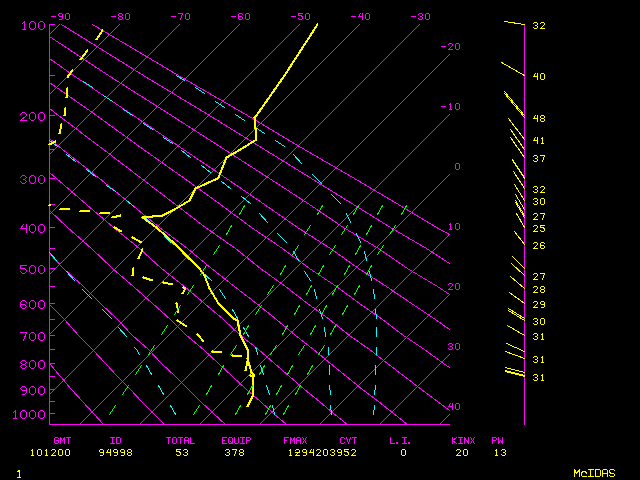Image resolution: width=640 pixels, height=480 pixels.
Task: Select the GMT header in the data row
Action: coord(63,440)
